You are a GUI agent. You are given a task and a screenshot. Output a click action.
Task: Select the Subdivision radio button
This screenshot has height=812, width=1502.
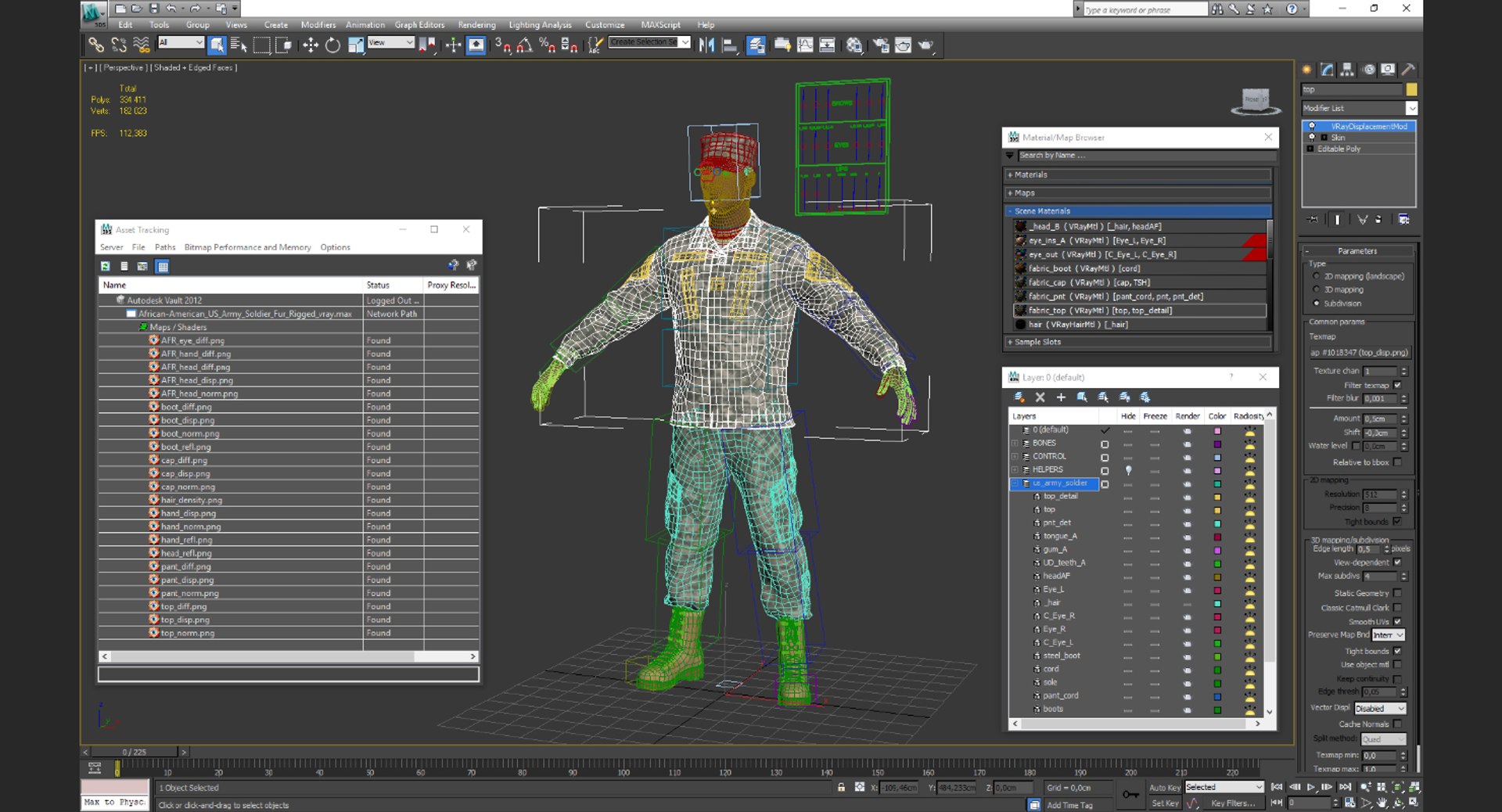click(x=1317, y=304)
